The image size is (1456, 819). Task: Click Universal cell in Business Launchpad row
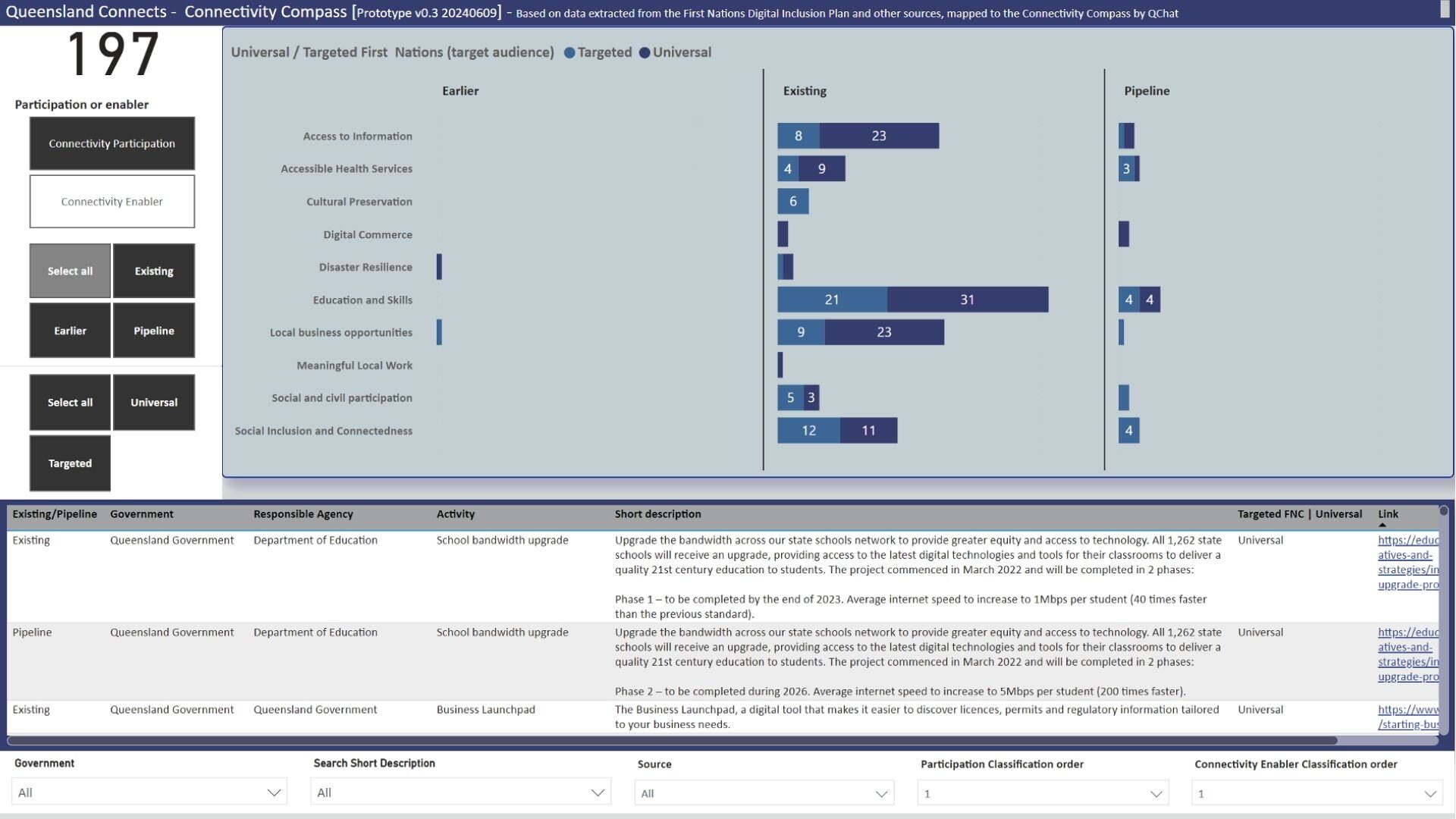(x=1260, y=710)
